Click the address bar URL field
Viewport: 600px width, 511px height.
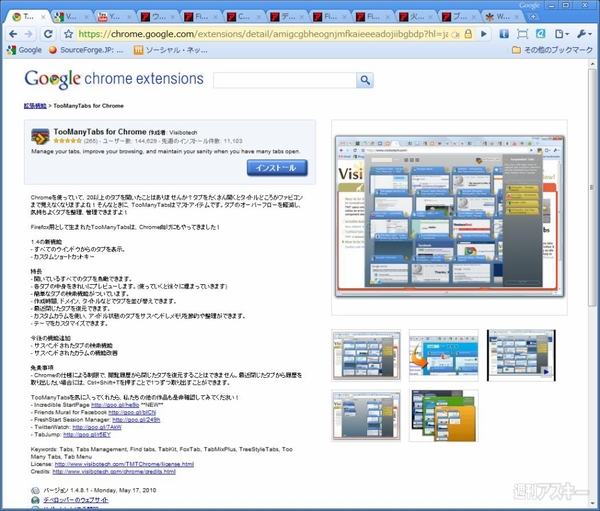pos(262,34)
